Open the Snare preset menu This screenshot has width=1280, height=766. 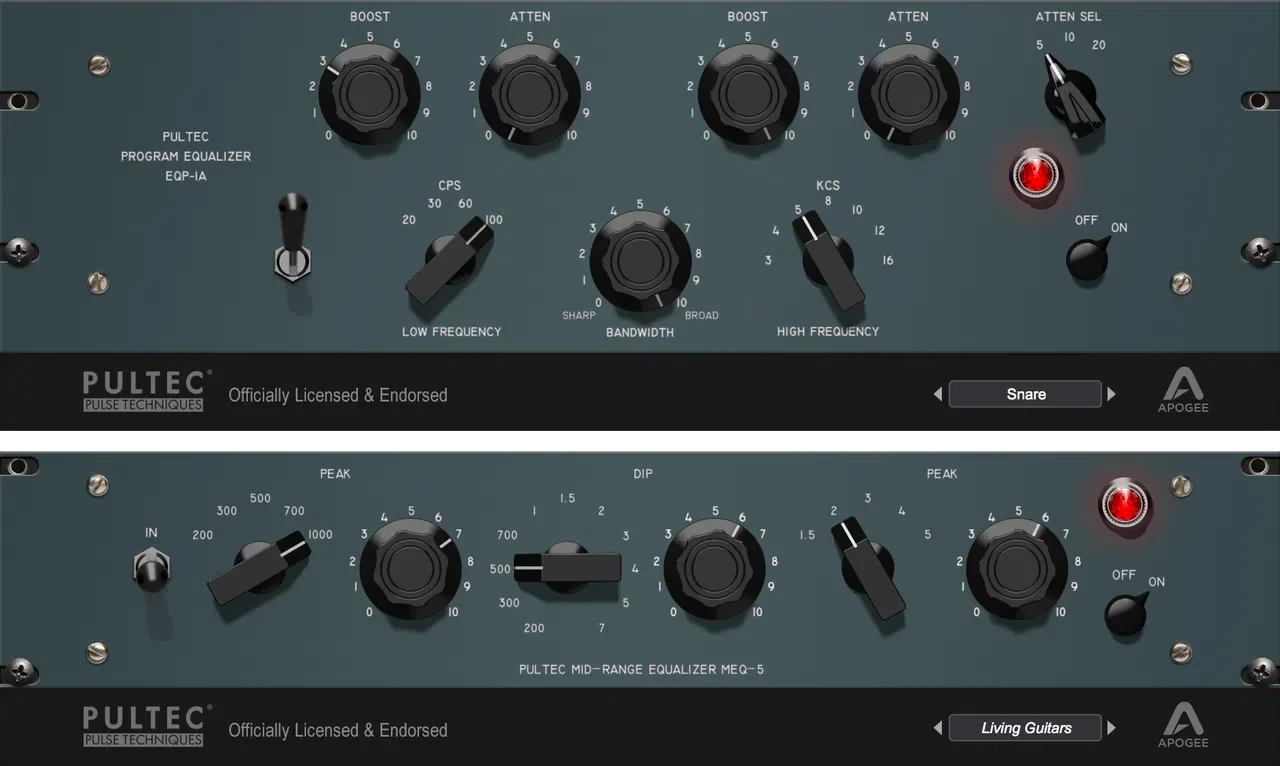(x=1025, y=394)
